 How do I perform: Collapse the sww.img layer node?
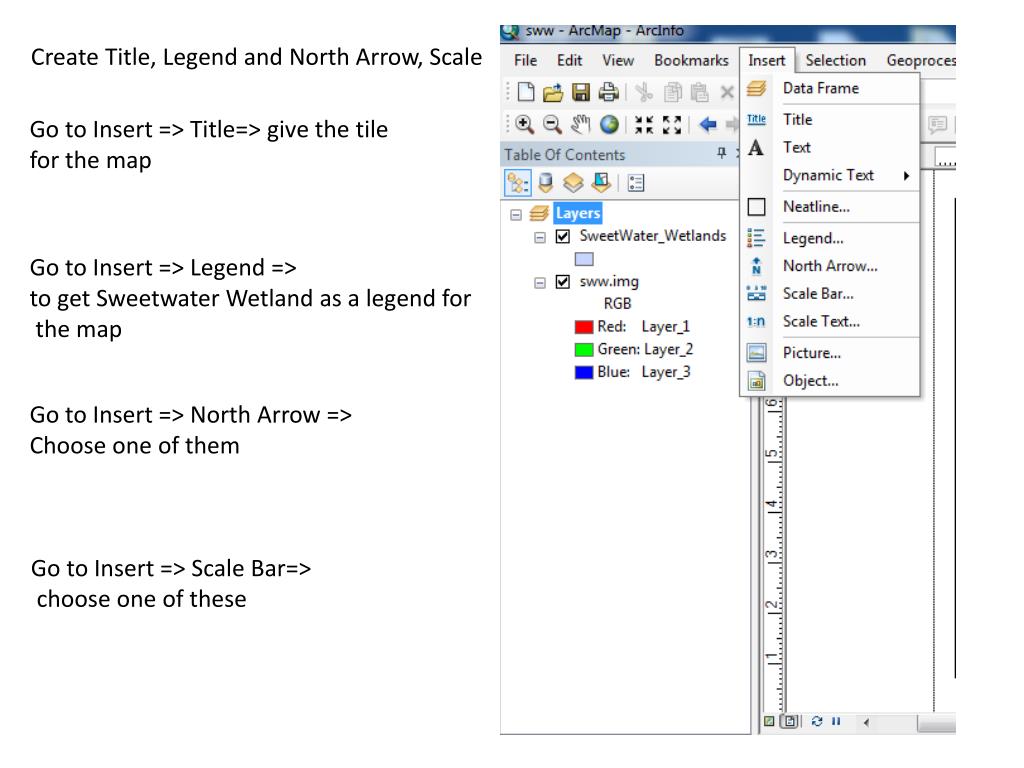(539, 283)
